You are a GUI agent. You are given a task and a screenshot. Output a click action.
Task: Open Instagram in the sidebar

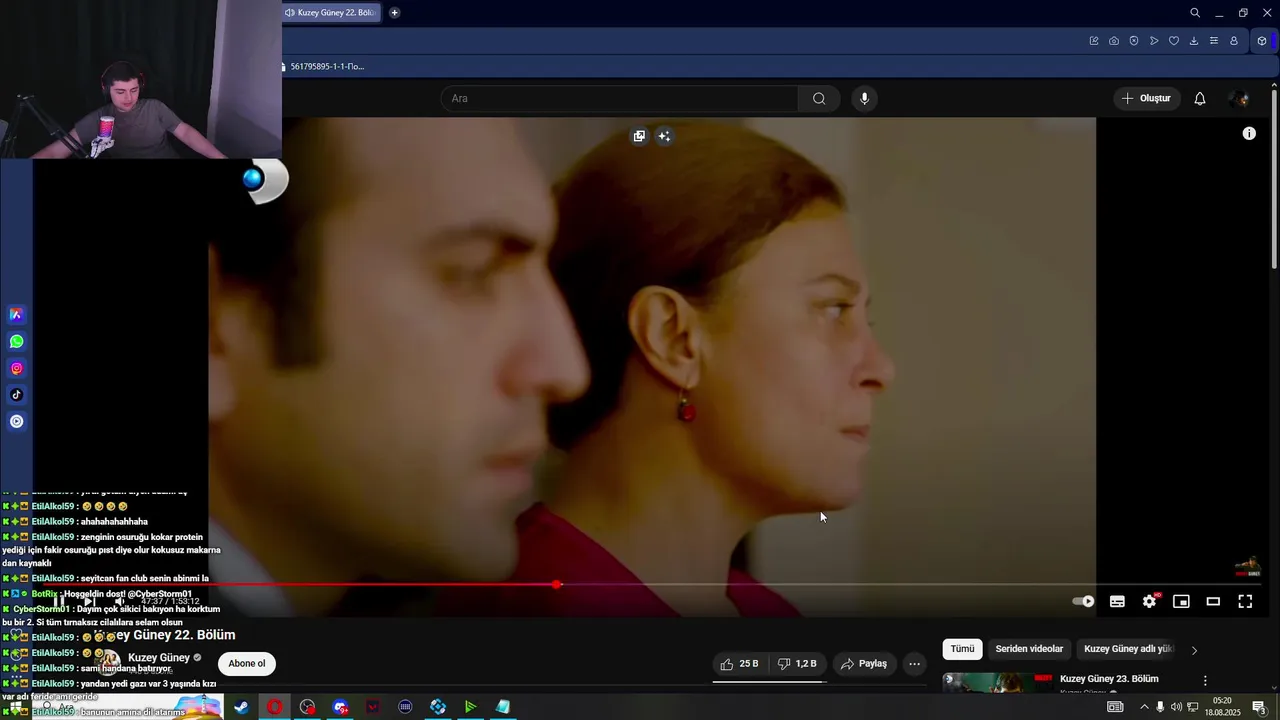tap(16, 369)
